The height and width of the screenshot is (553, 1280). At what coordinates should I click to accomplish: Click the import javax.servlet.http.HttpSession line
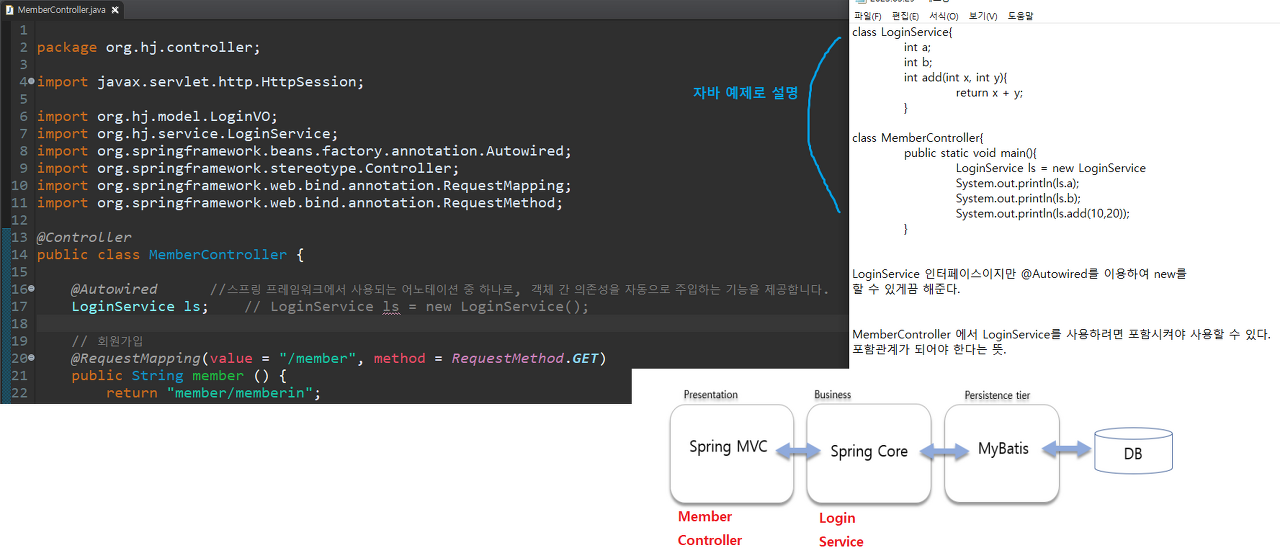click(200, 82)
